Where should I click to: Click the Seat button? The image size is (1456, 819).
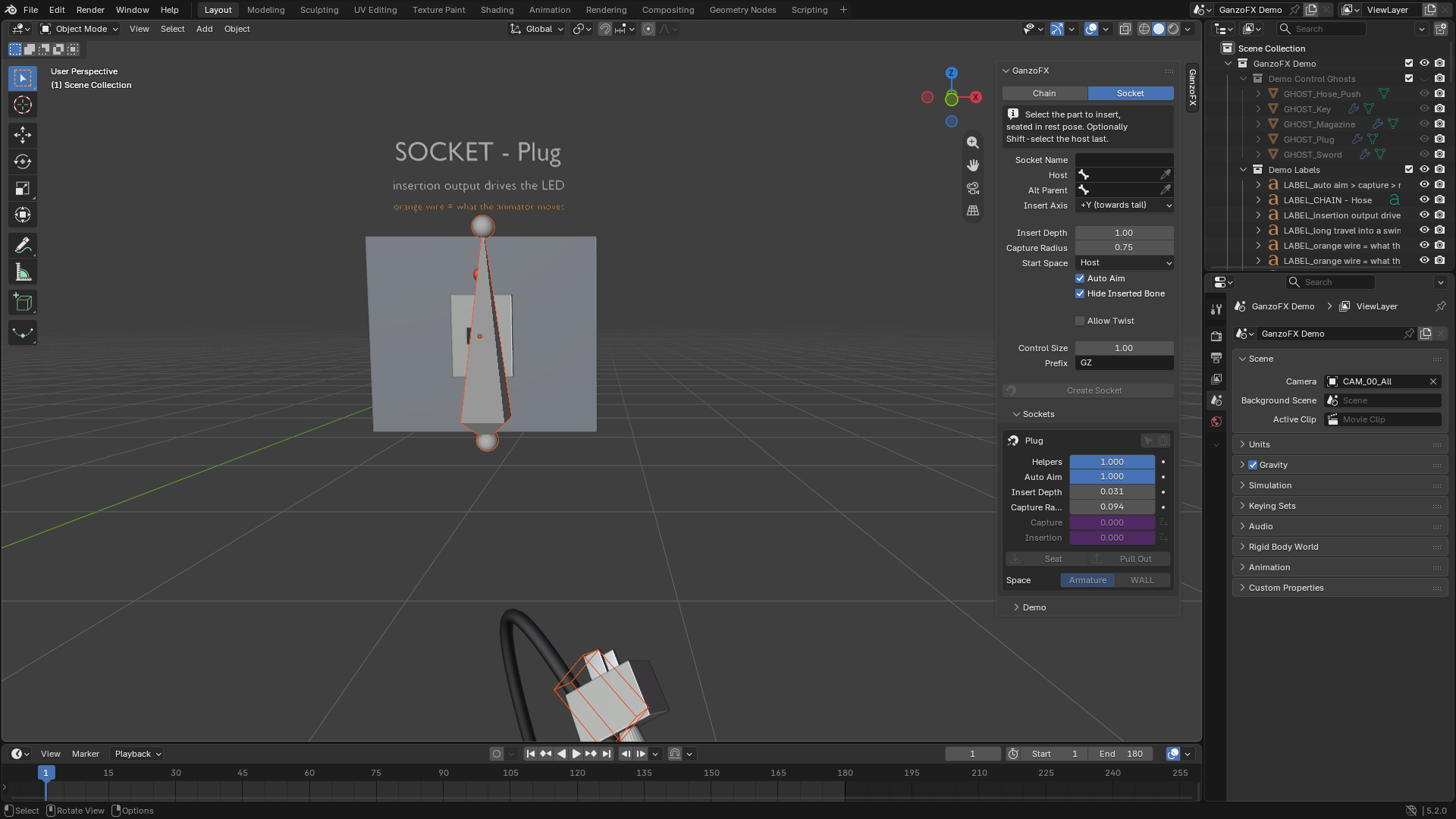pos(1046,559)
